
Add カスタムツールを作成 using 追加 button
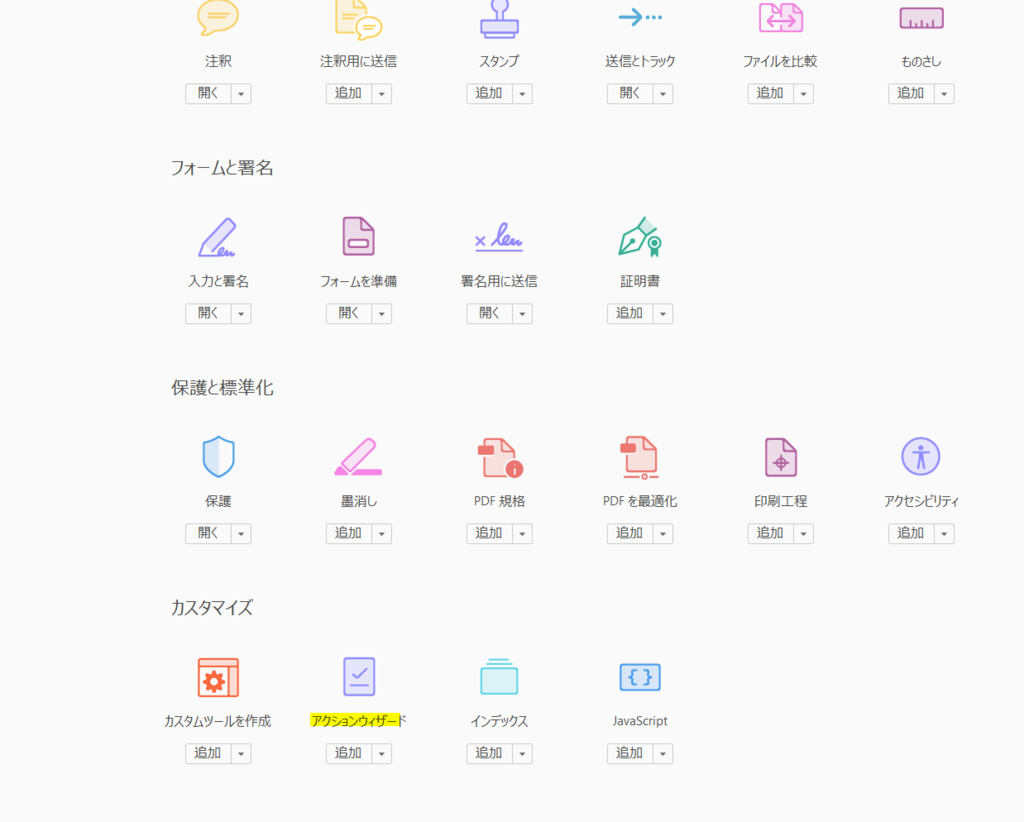coord(208,753)
